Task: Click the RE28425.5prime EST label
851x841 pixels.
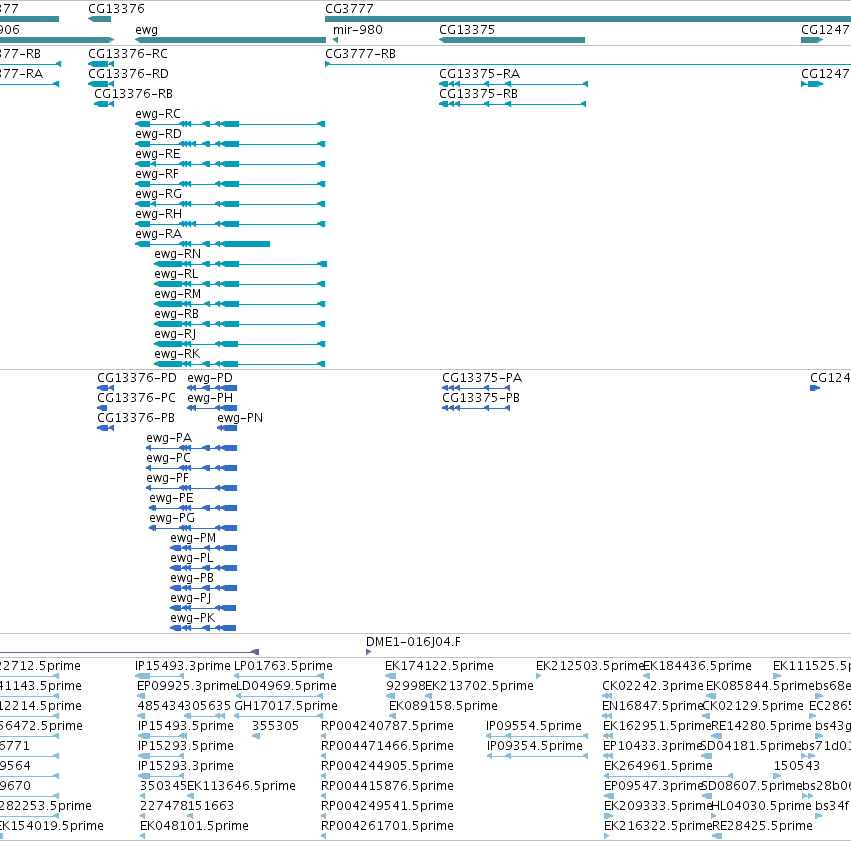Action: point(763,827)
